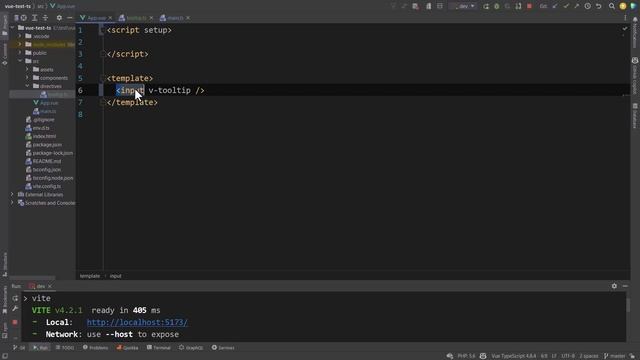Select main.ts in project tree
Screen dimensions: 640x360
[x=44, y=111]
